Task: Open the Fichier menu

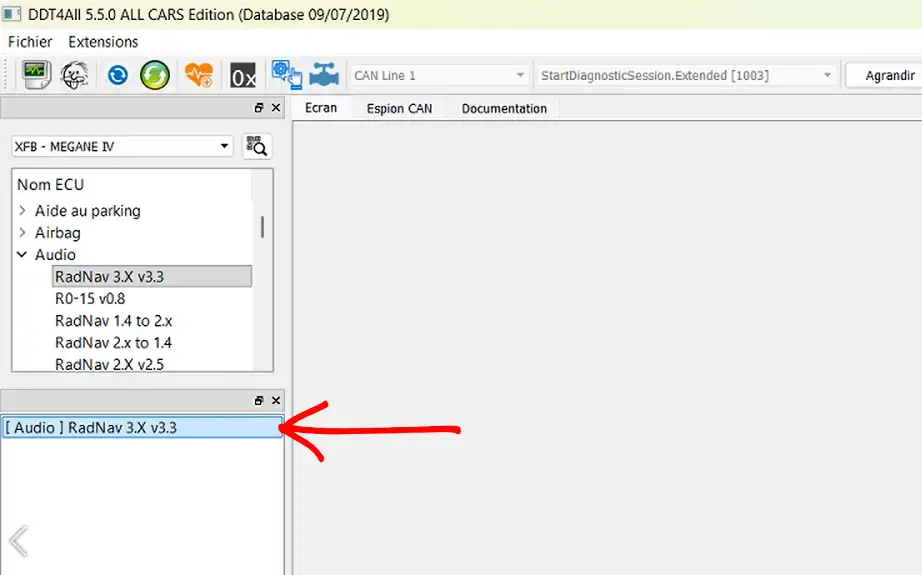Action: [x=30, y=42]
